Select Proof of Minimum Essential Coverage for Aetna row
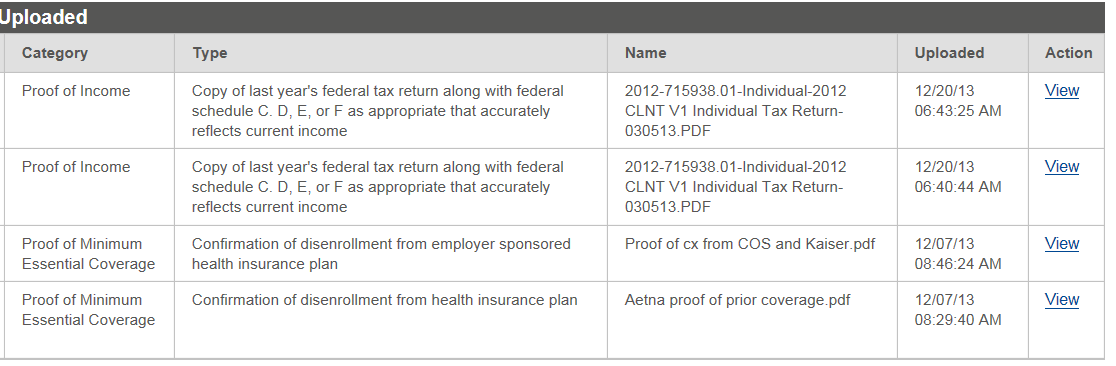 (x=88, y=310)
